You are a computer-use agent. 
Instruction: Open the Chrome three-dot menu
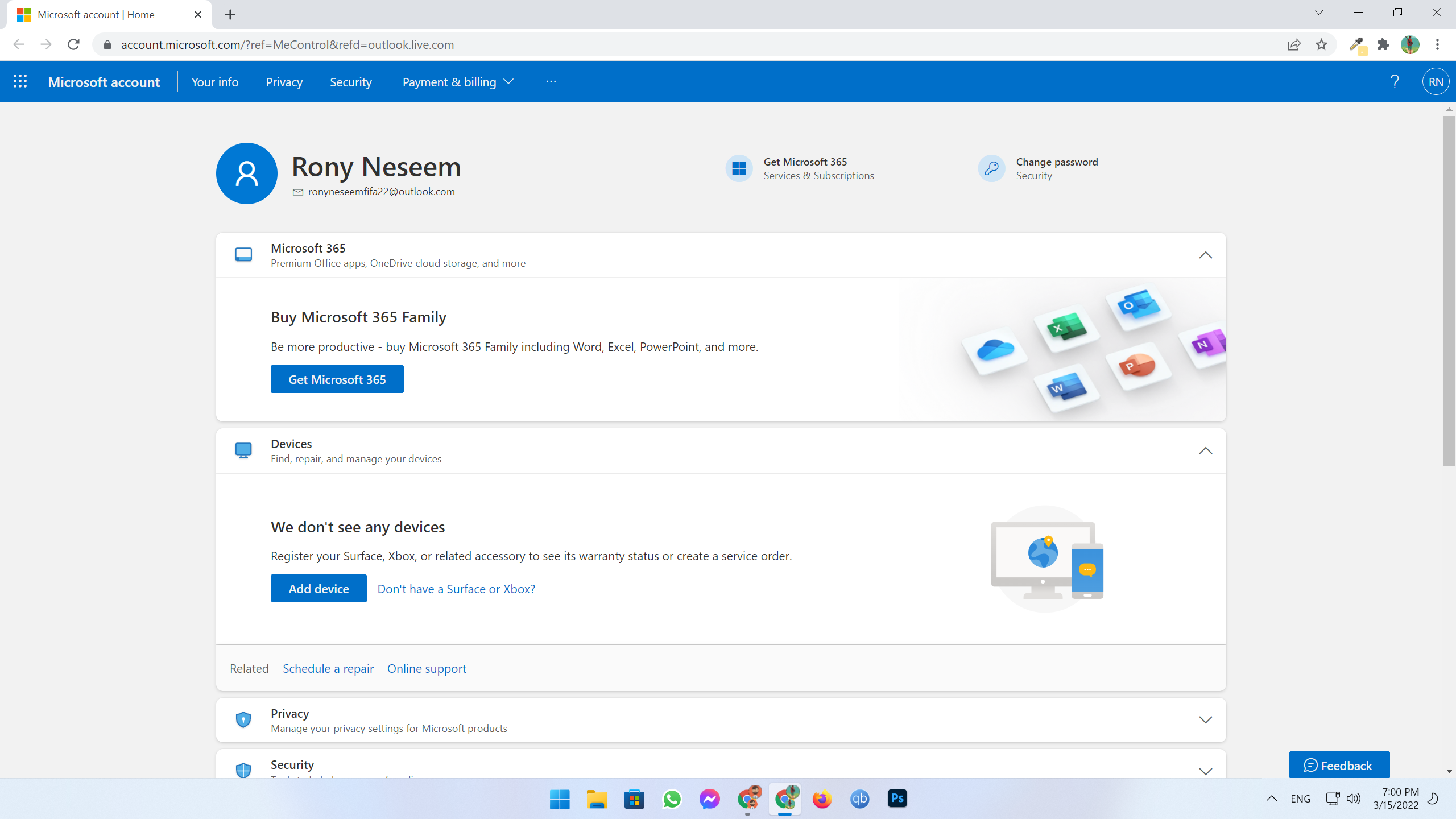click(x=1438, y=44)
